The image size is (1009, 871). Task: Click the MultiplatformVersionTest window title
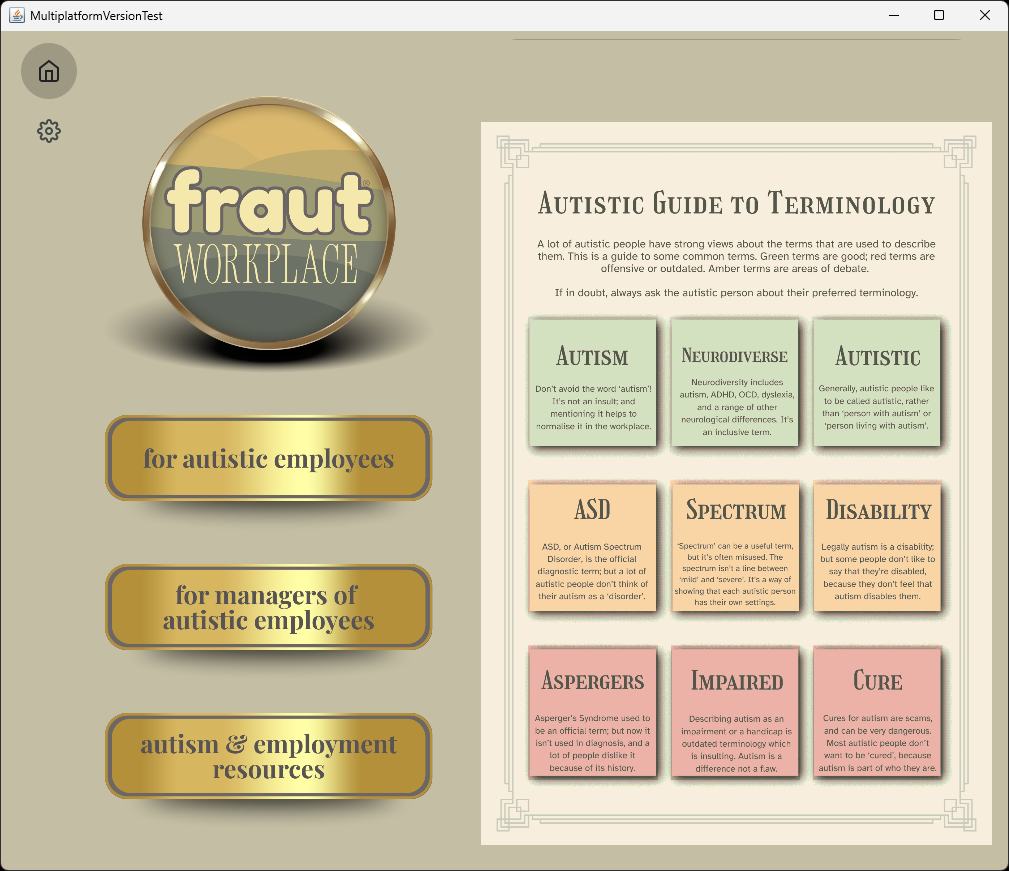(x=96, y=15)
